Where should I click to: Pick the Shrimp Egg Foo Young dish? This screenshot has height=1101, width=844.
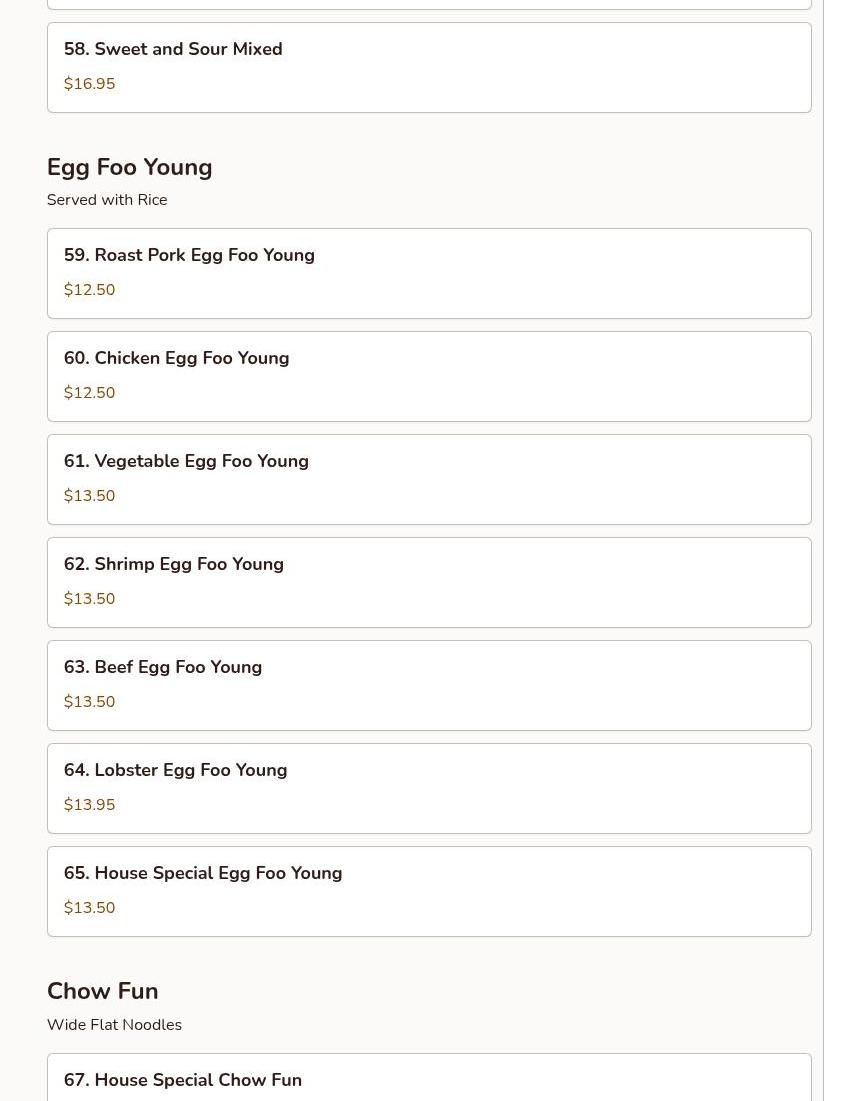click(x=174, y=564)
